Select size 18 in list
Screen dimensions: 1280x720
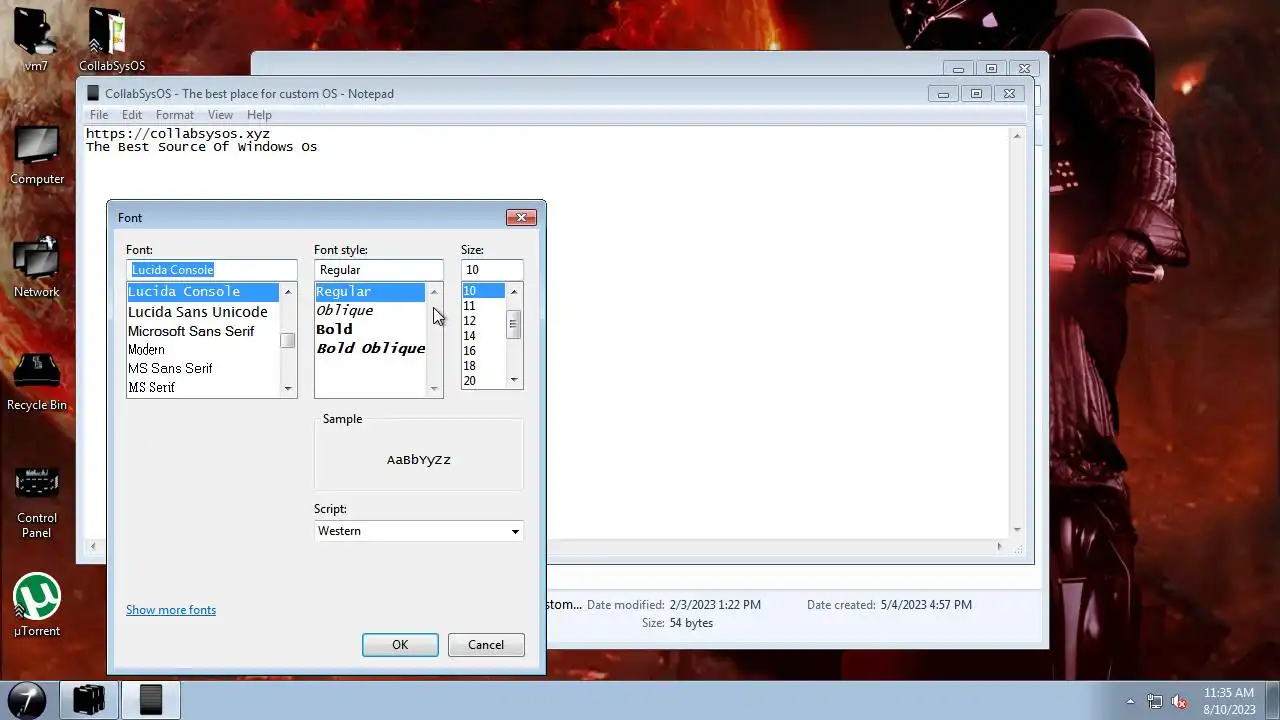click(x=483, y=366)
